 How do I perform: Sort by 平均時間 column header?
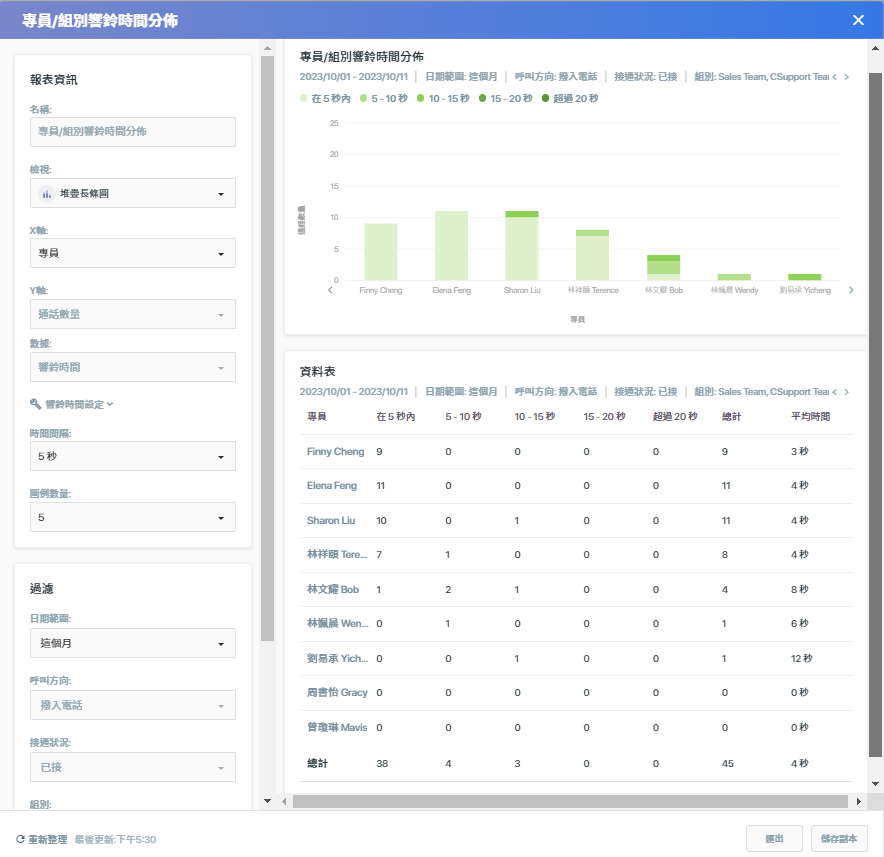(810, 417)
